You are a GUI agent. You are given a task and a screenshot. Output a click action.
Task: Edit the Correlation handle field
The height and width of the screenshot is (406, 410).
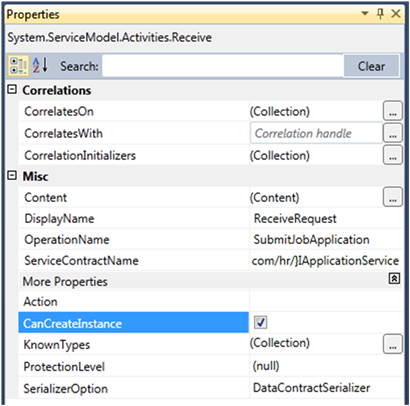coord(316,133)
